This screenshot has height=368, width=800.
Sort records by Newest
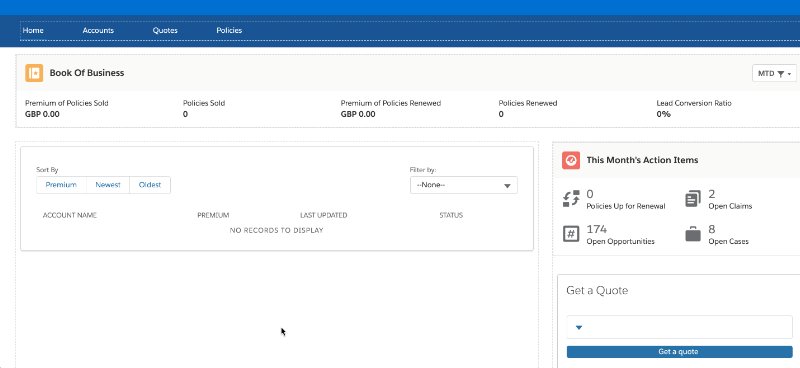(x=108, y=185)
